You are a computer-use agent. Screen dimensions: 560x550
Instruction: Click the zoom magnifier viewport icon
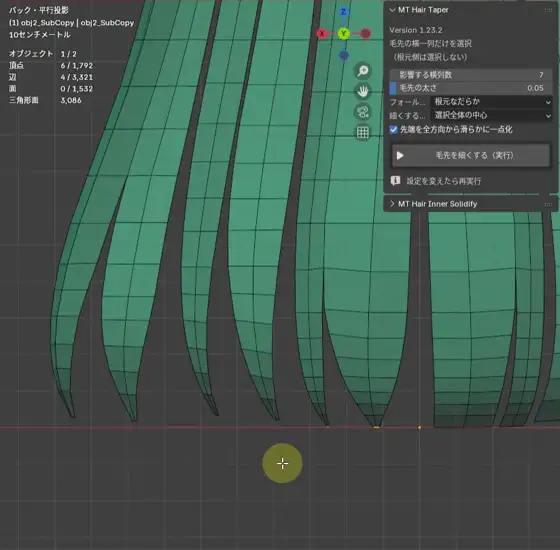(363, 71)
